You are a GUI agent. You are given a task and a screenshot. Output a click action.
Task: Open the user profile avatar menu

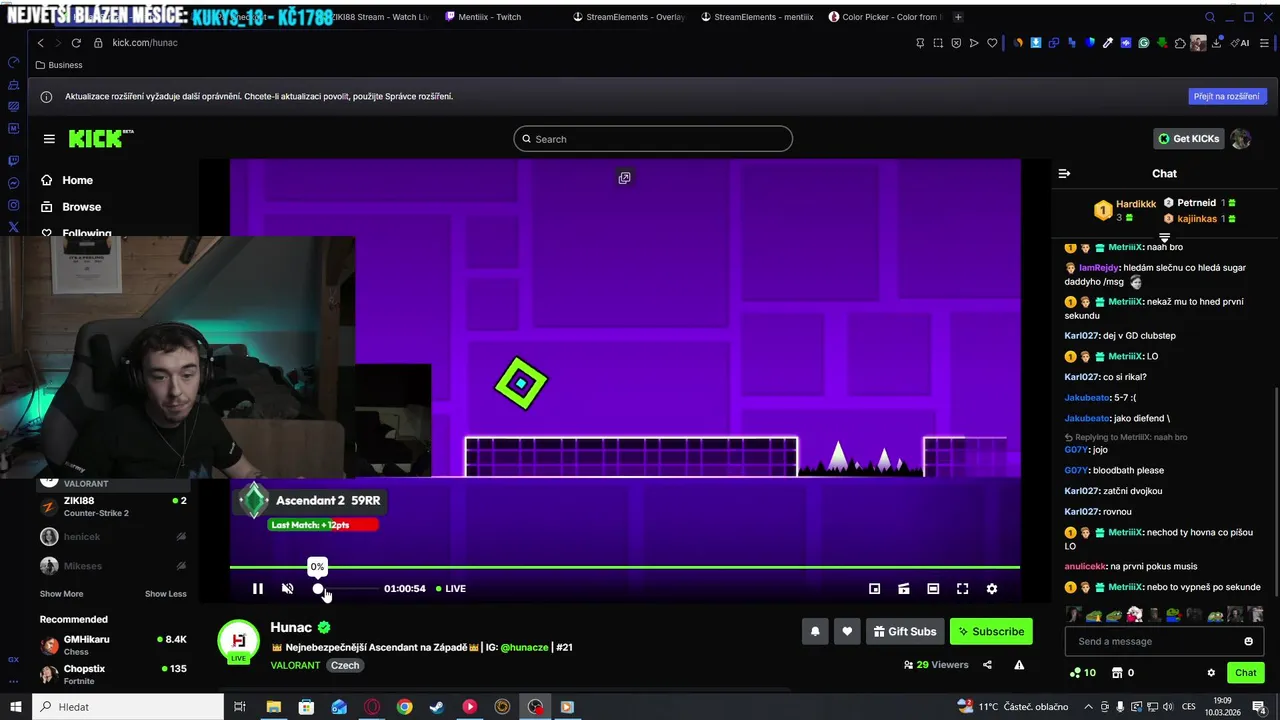[1241, 139]
